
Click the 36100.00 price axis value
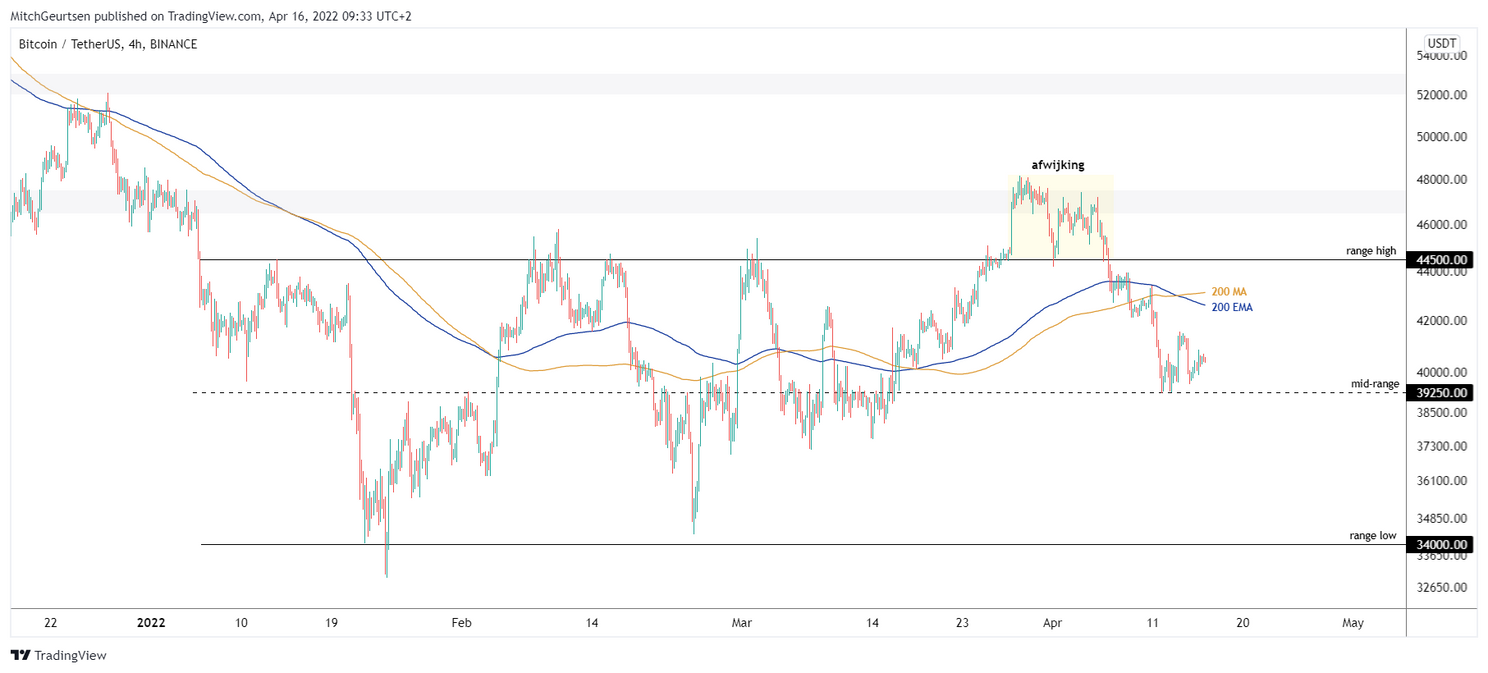1444,481
